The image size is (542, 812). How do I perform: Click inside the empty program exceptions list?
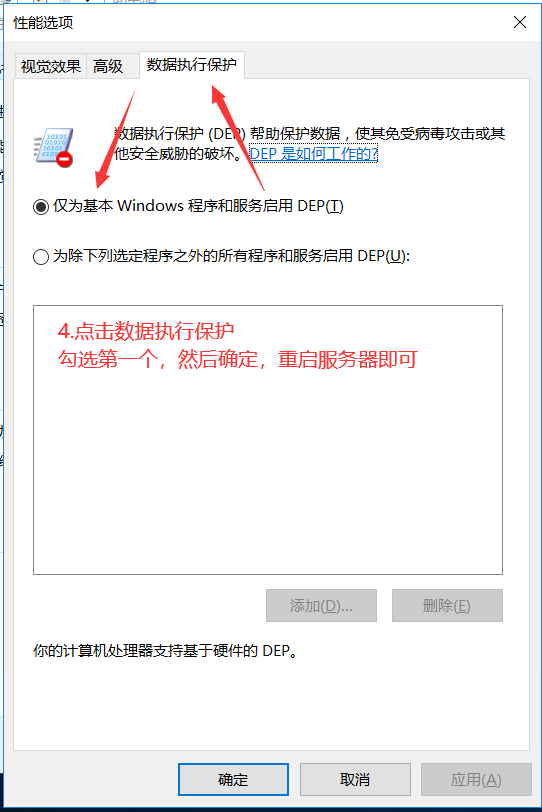(268, 466)
